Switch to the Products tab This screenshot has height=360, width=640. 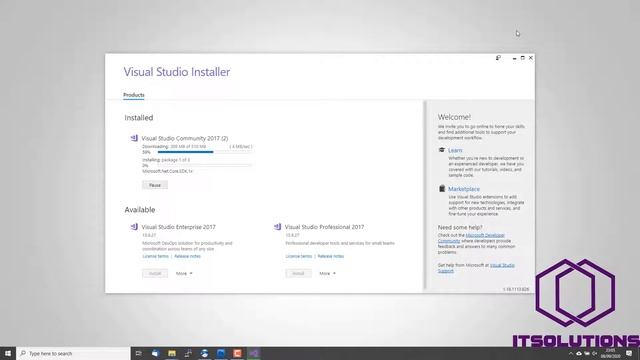(134, 95)
